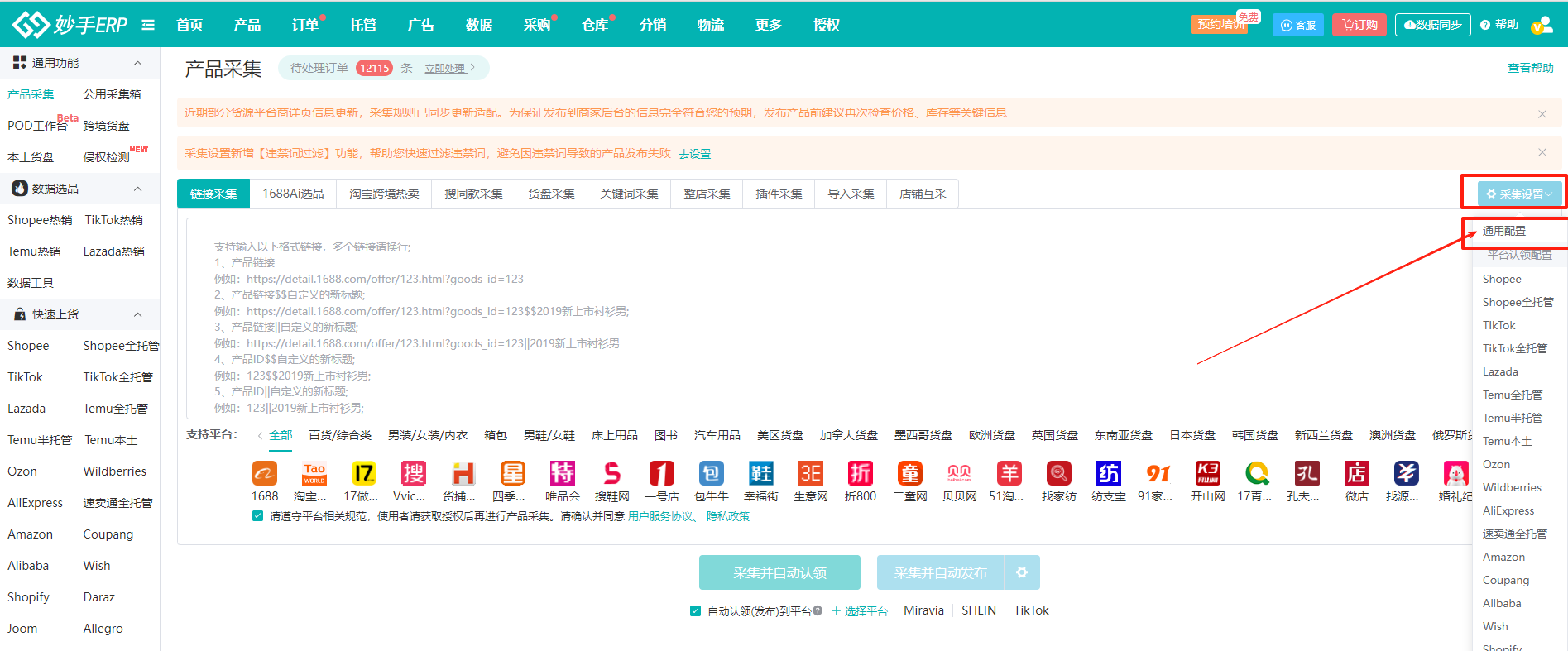Click the 1688 platform icon

click(265, 474)
